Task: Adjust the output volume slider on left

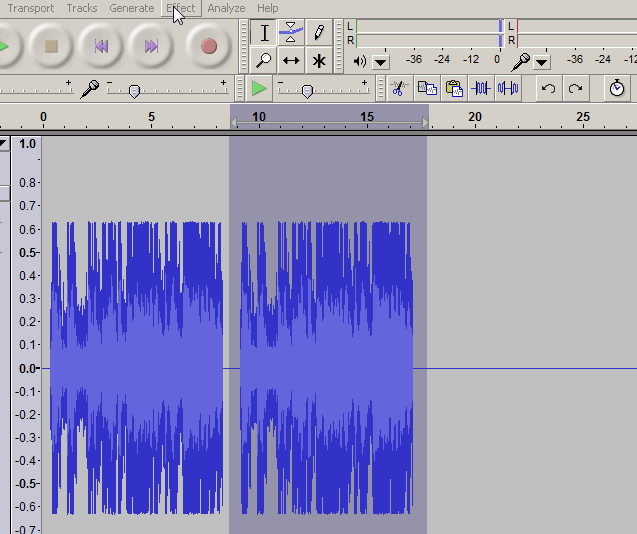Action: [x=37, y=89]
